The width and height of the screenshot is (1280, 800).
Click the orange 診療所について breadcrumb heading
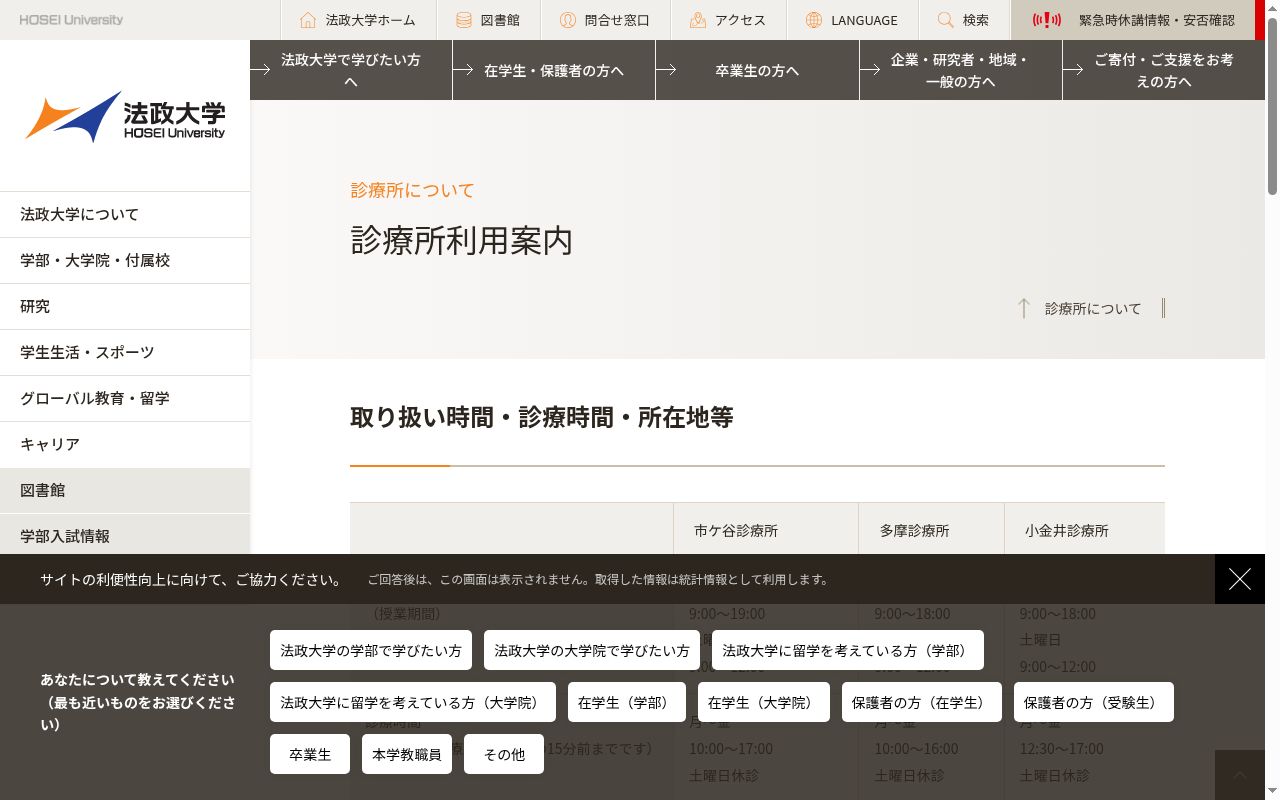412,190
